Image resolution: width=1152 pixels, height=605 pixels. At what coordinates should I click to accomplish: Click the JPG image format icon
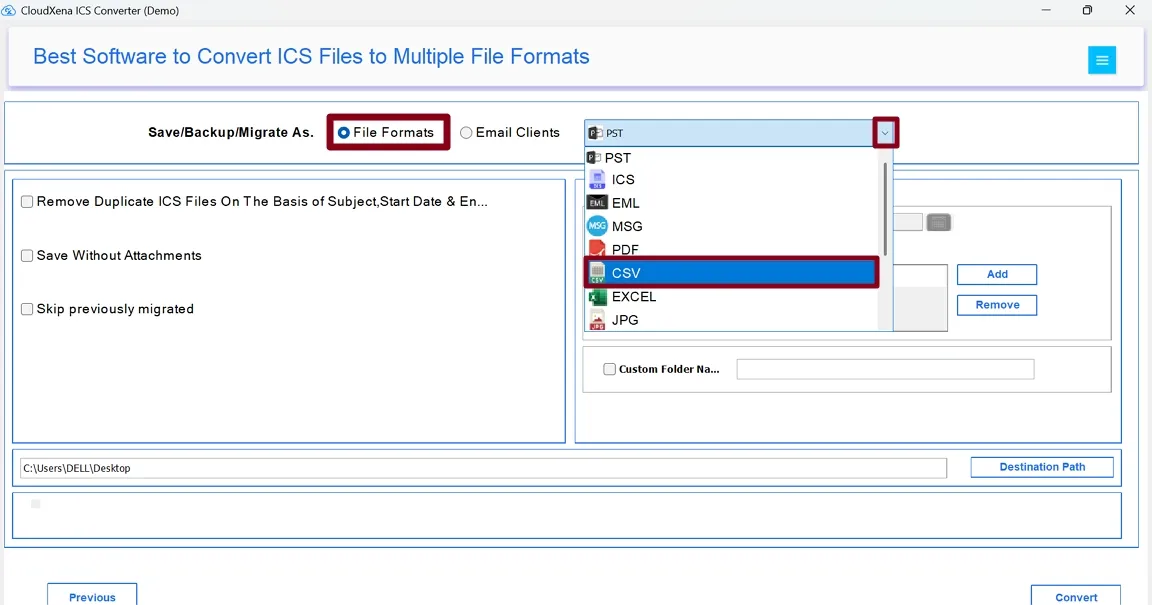[597, 320]
